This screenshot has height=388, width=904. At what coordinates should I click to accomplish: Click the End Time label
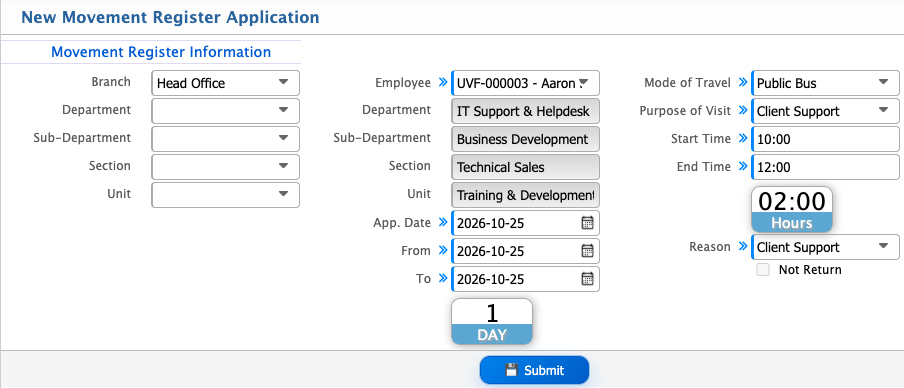point(704,167)
